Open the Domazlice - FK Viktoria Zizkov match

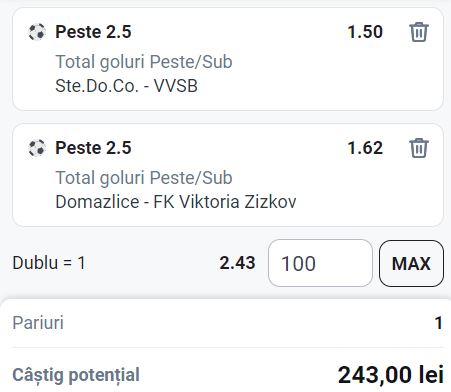[176, 202]
